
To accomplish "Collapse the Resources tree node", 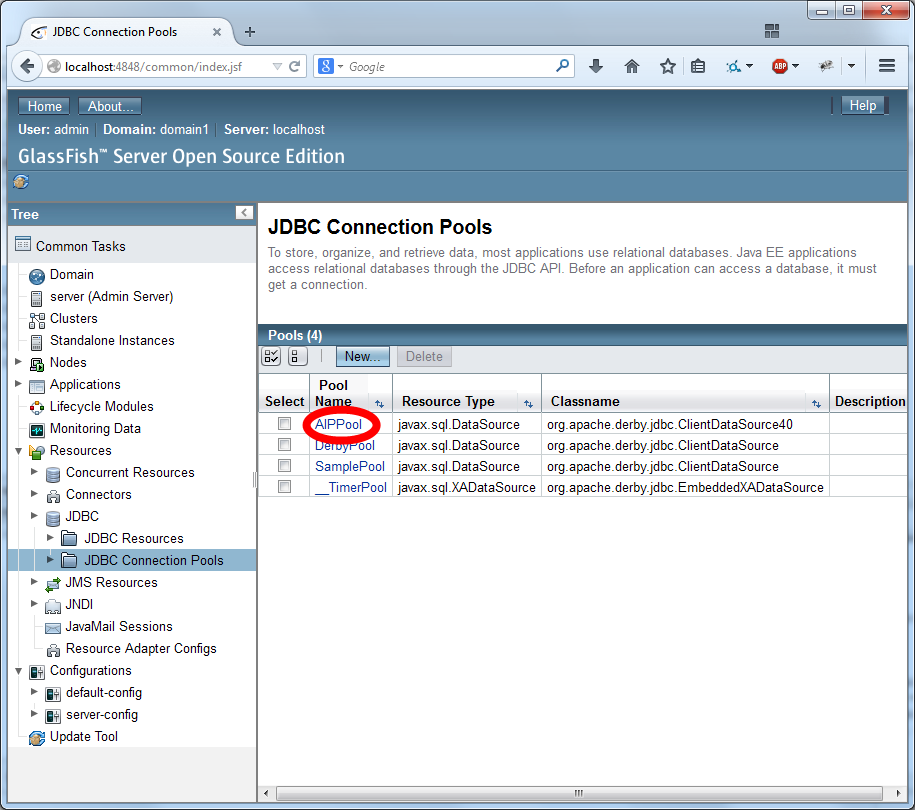I will coord(18,450).
